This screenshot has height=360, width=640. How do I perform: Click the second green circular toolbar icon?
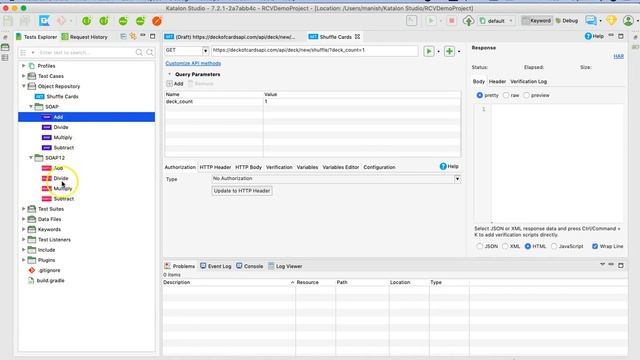(x=104, y=21)
